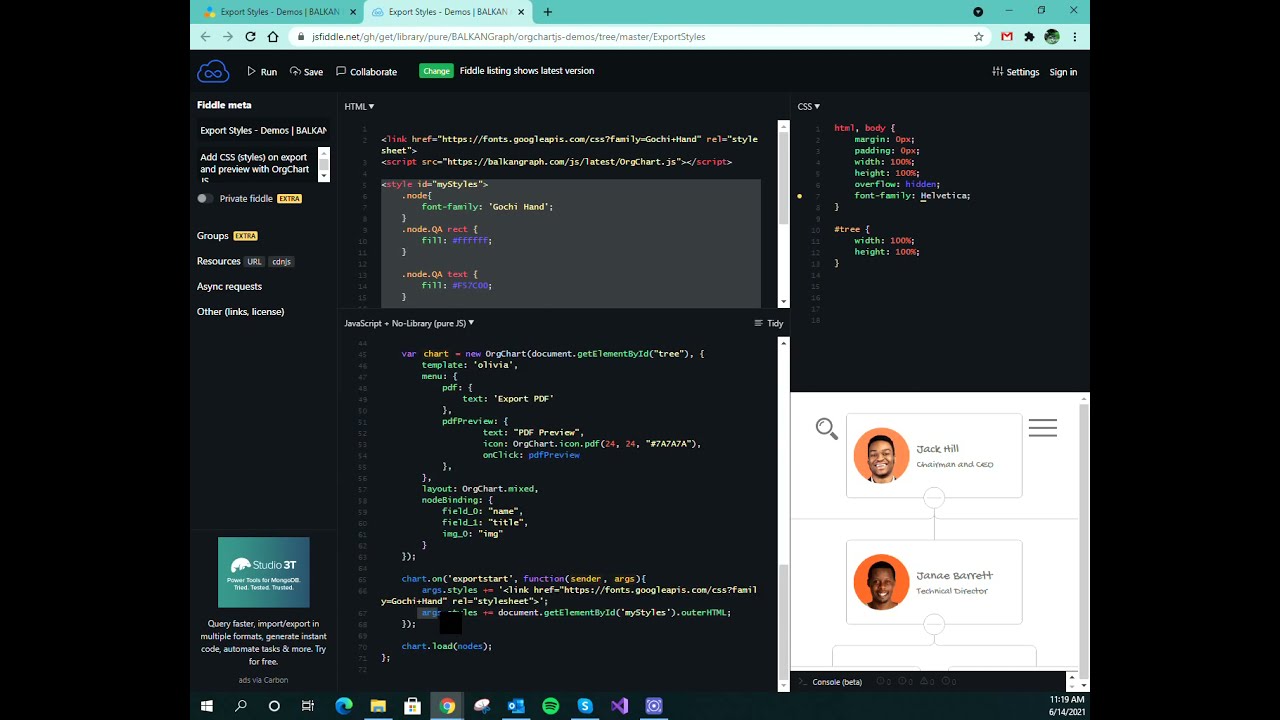Expand Other (links, license) section
1280x720 pixels.
click(x=240, y=312)
